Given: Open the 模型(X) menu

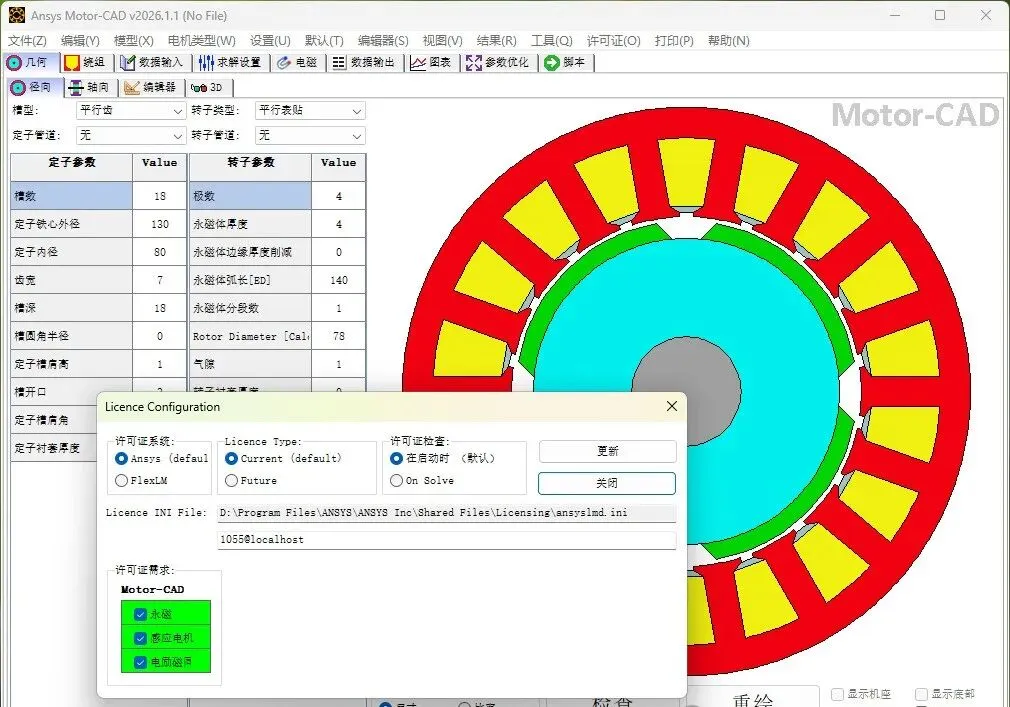Looking at the screenshot, I should coord(134,41).
